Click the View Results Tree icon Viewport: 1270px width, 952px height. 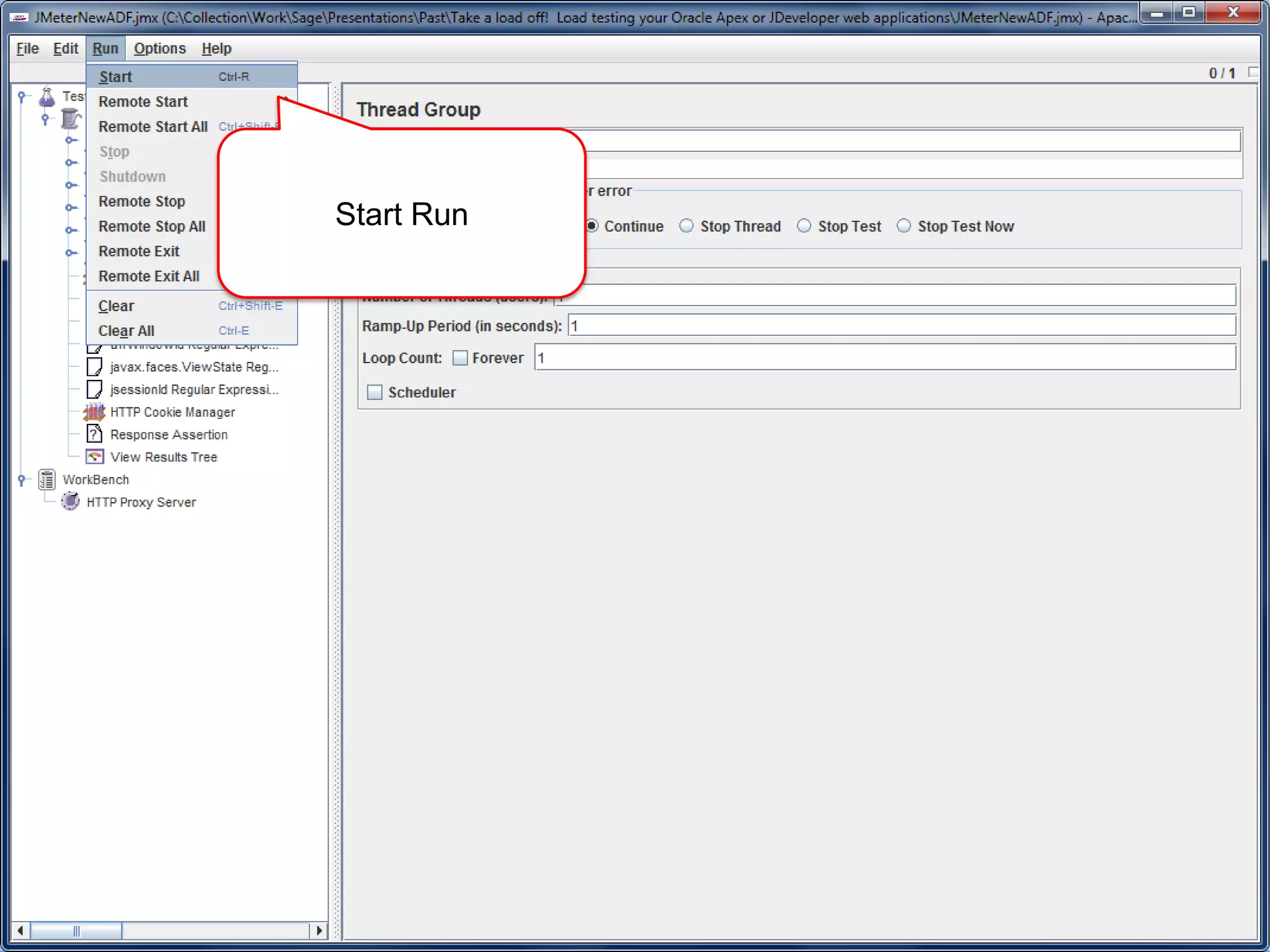click(x=94, y=457)
